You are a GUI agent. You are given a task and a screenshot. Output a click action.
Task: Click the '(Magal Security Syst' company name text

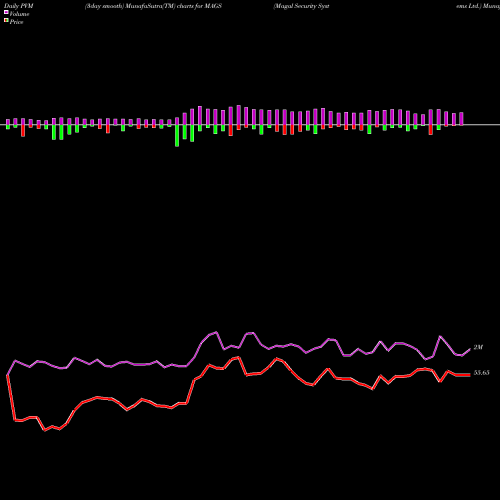click(301, 6)
